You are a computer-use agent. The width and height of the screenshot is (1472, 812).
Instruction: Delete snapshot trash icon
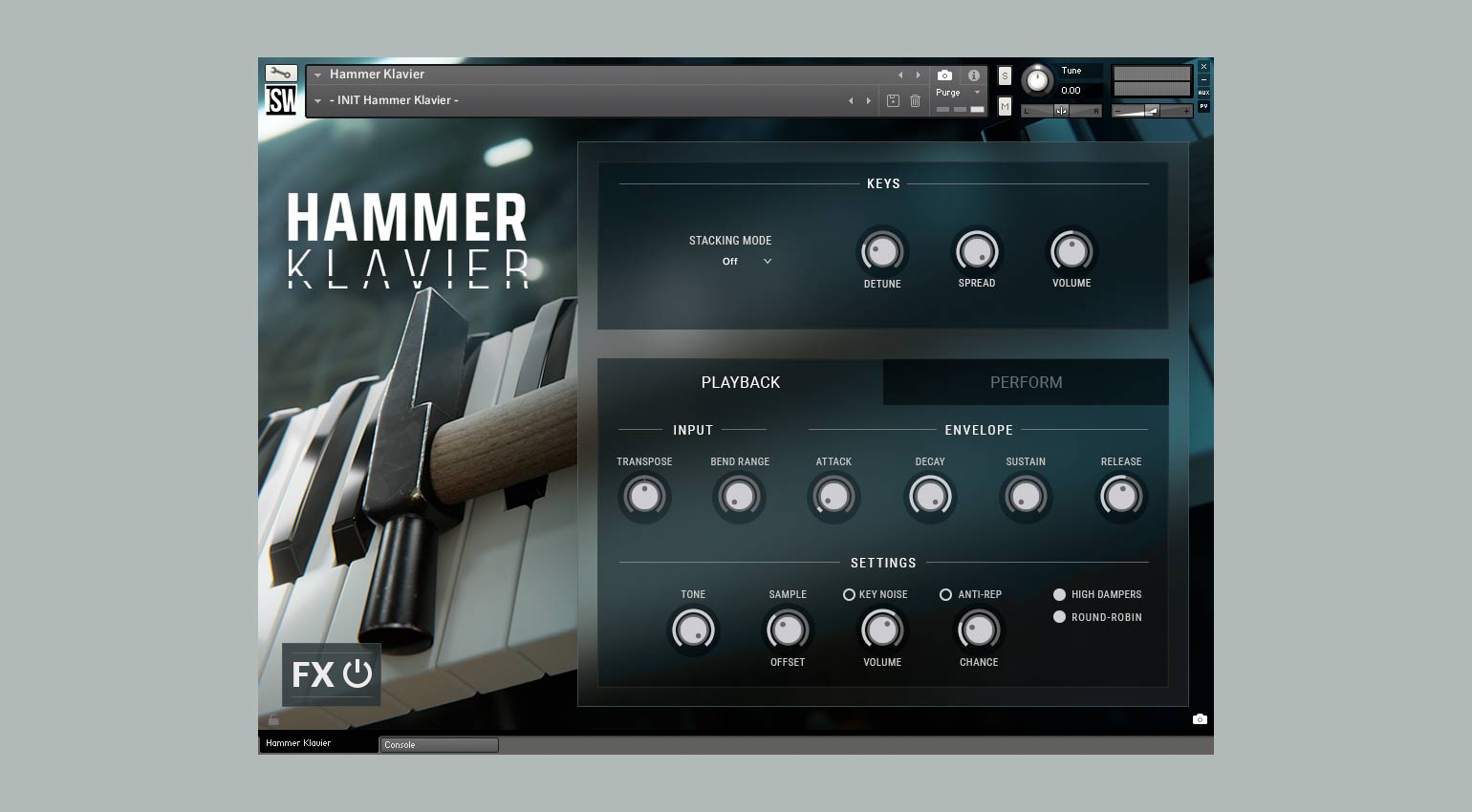[915, 100]
